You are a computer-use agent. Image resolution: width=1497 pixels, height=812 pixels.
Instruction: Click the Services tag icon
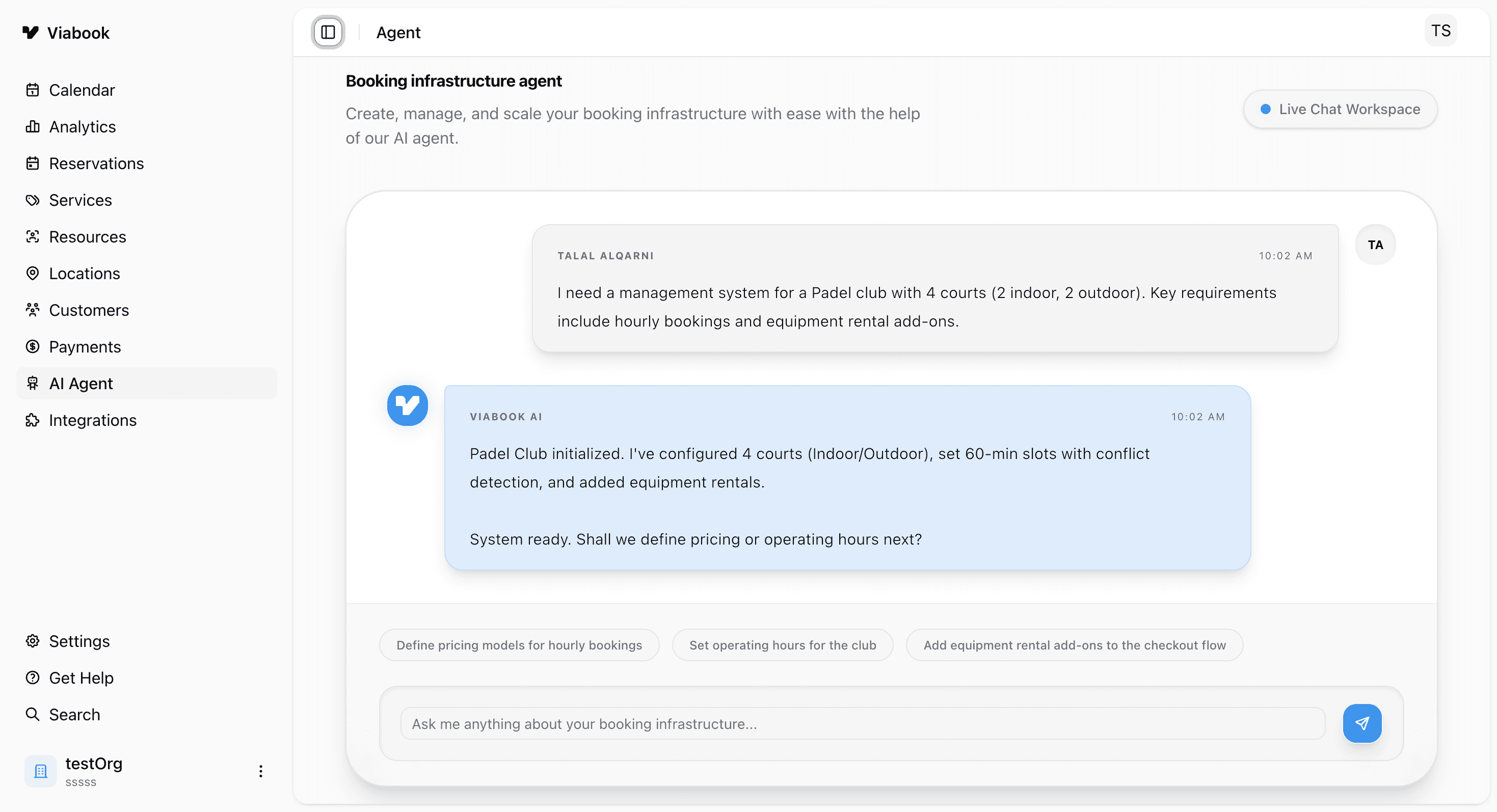(x=33, y=200)
